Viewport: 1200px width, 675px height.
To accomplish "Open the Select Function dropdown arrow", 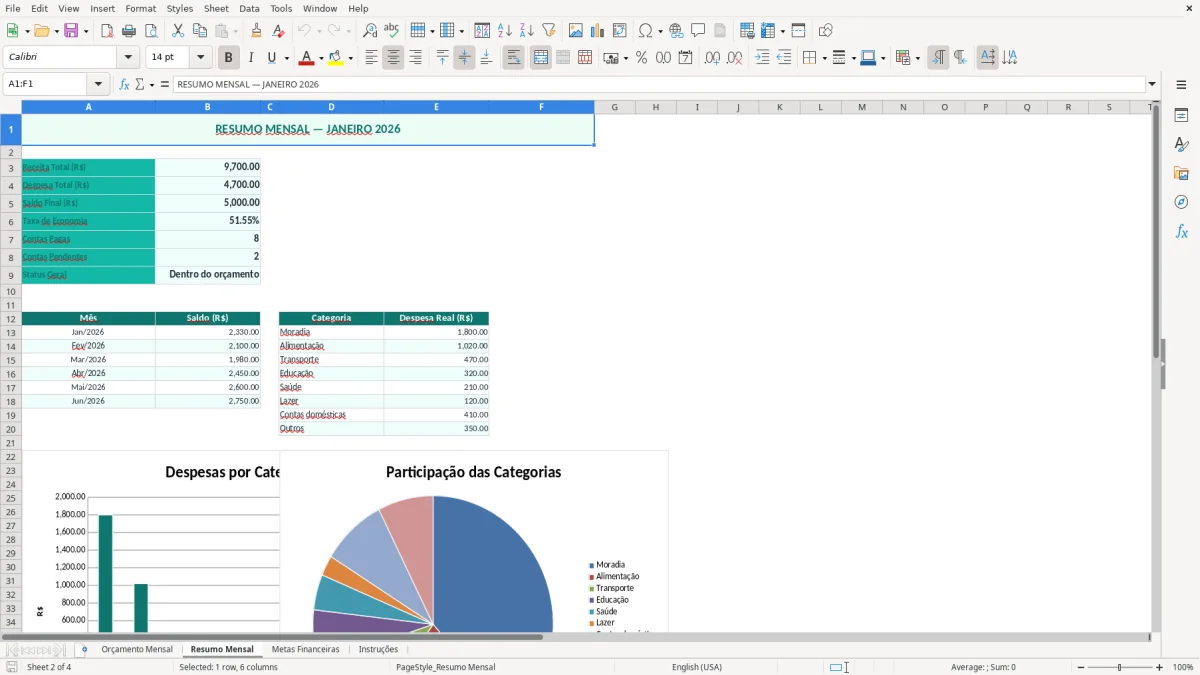I will pyautogui.click(x=152, y=84).
